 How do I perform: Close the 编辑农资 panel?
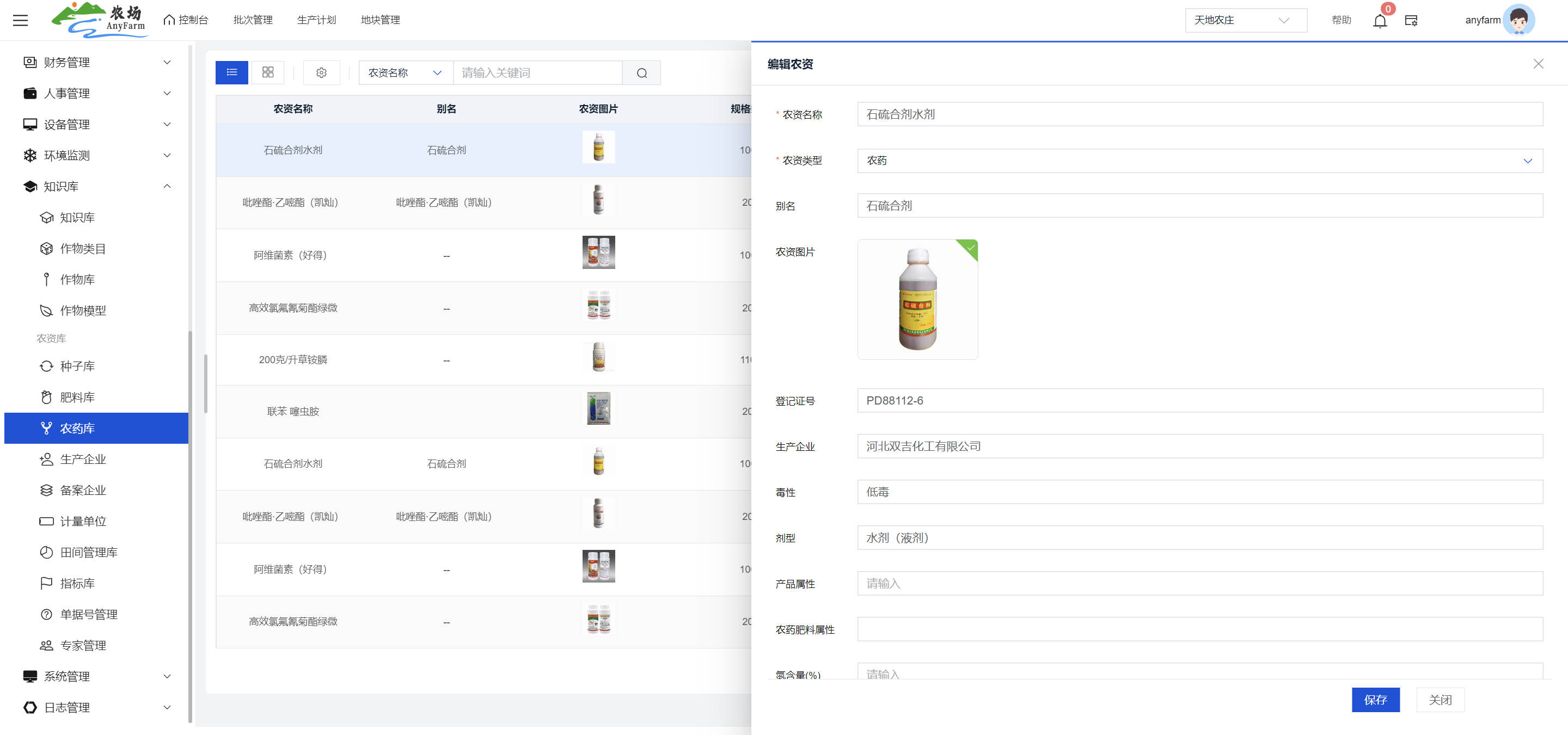(x=1538, y=64)
